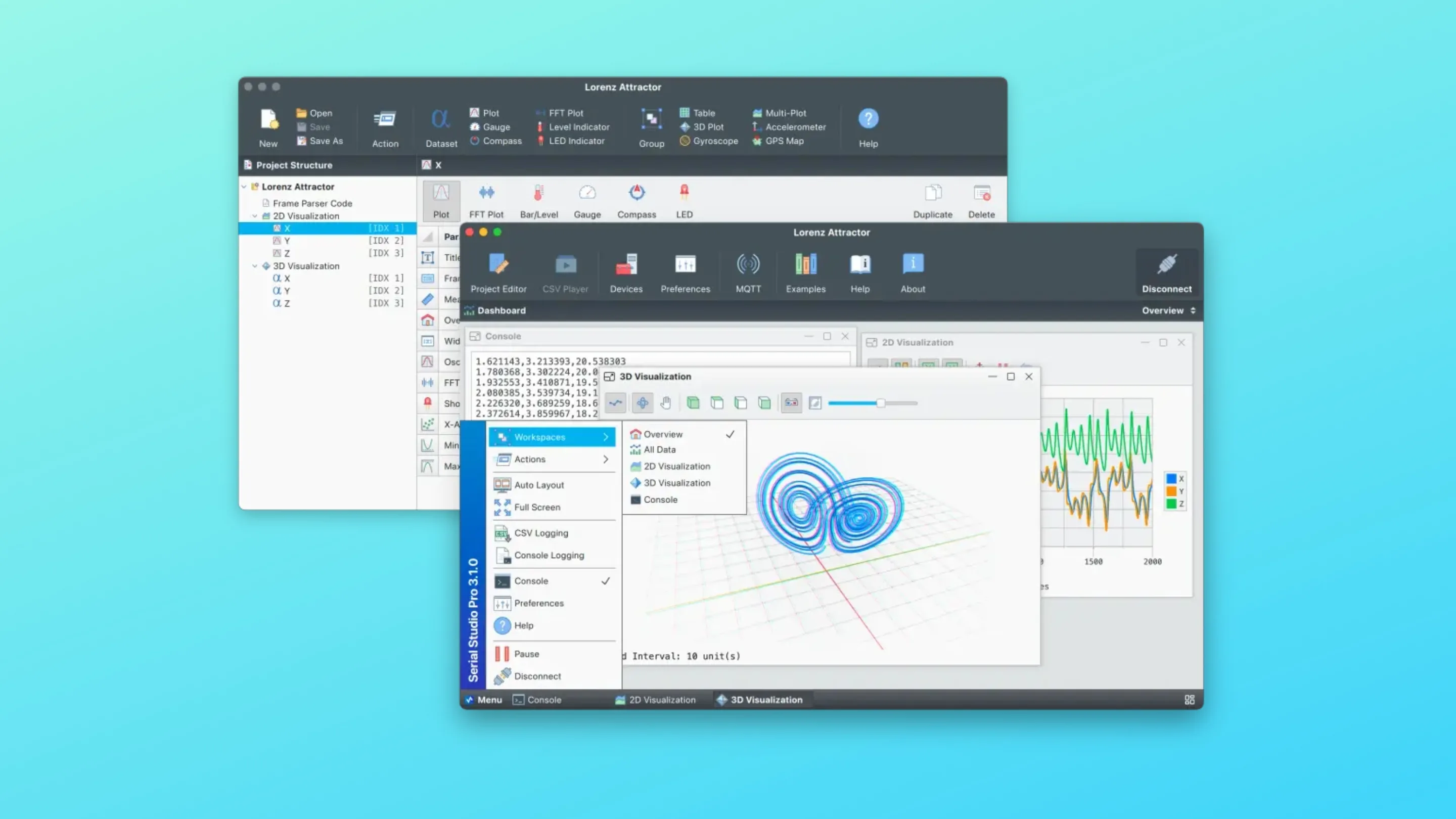The width and height of the screenshot is (1456, 819).
Task: Click the green Z legend swatch
Action: 1171,504
